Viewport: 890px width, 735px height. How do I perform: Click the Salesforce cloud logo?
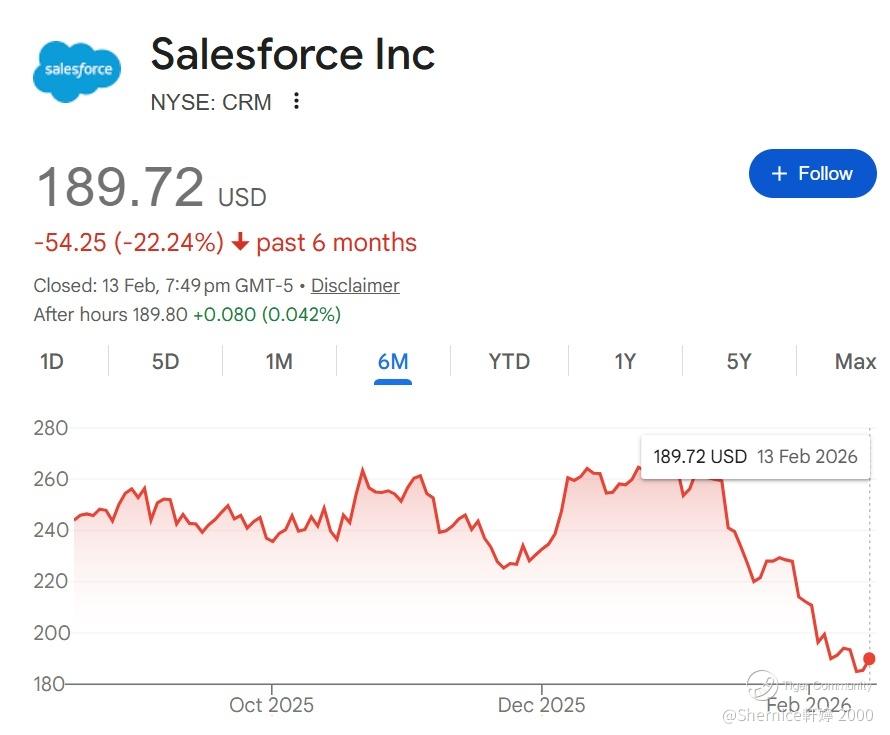(78, 70)
